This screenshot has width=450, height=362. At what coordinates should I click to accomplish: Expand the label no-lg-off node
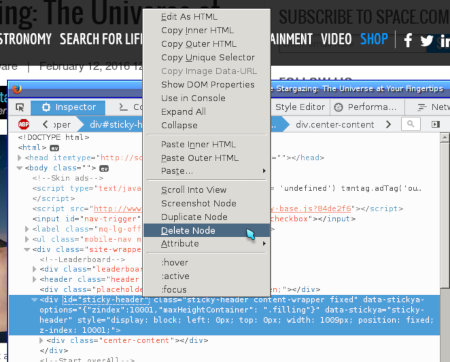27,229
